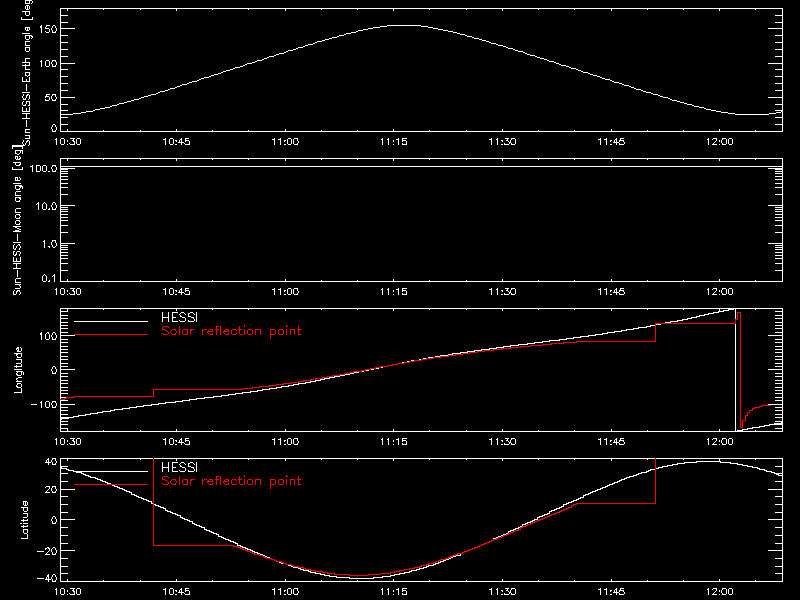Viewport: 800px width, 600px height.
Task: Click the 12:00 time label under Longitude plot
Action: coord(719,441)
